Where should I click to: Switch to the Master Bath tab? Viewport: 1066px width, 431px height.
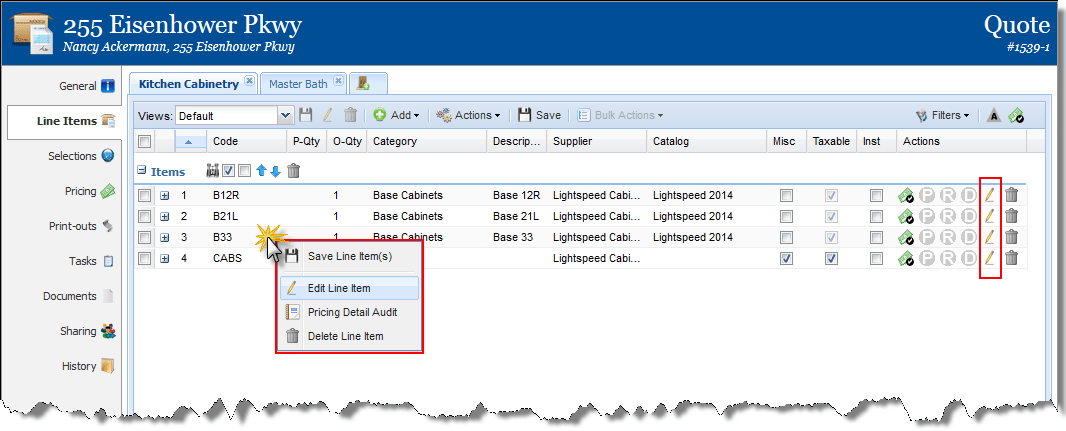point(298,84)
